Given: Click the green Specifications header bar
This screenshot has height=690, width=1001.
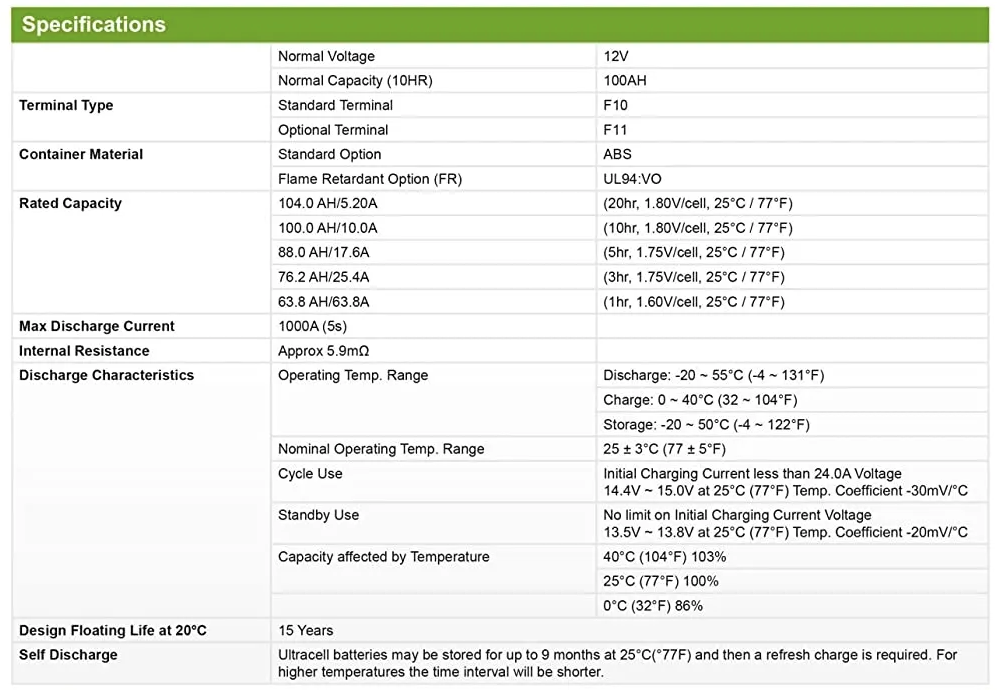Looking at the screenshot, I should click(x=500, y=24).
